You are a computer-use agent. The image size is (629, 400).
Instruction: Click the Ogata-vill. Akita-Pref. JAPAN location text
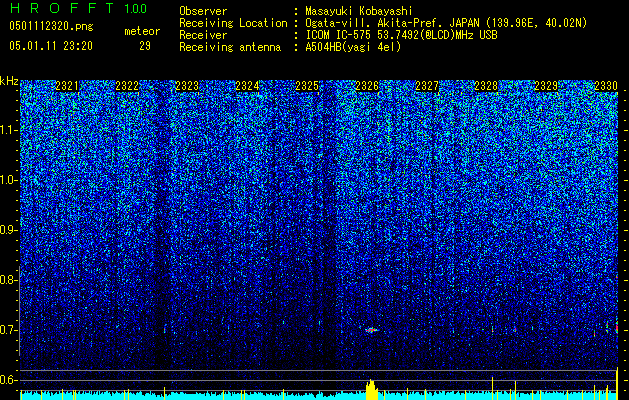(x=446, y=23)
